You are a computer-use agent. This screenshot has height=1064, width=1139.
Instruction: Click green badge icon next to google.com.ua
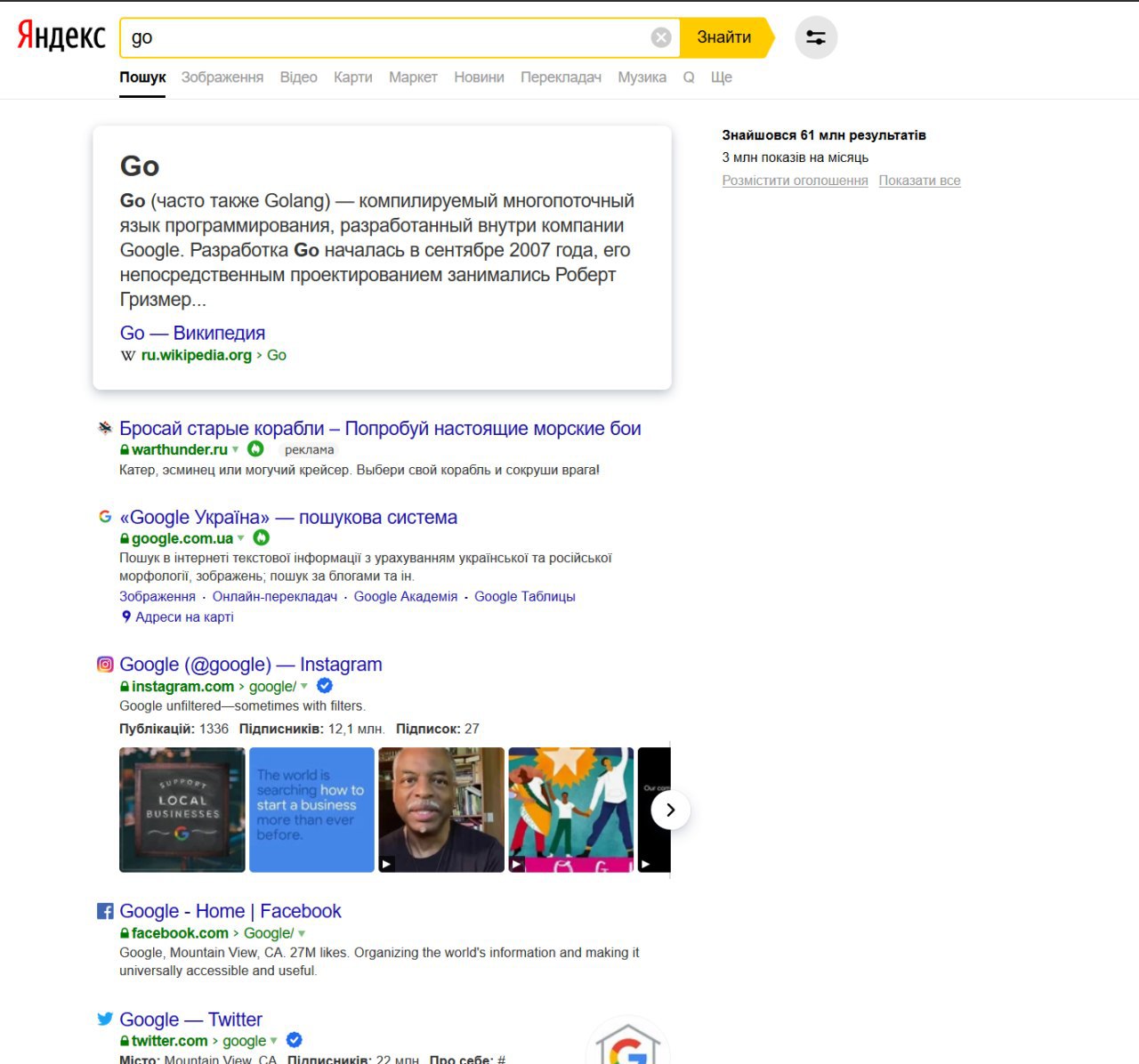click(x=261, y=537)
